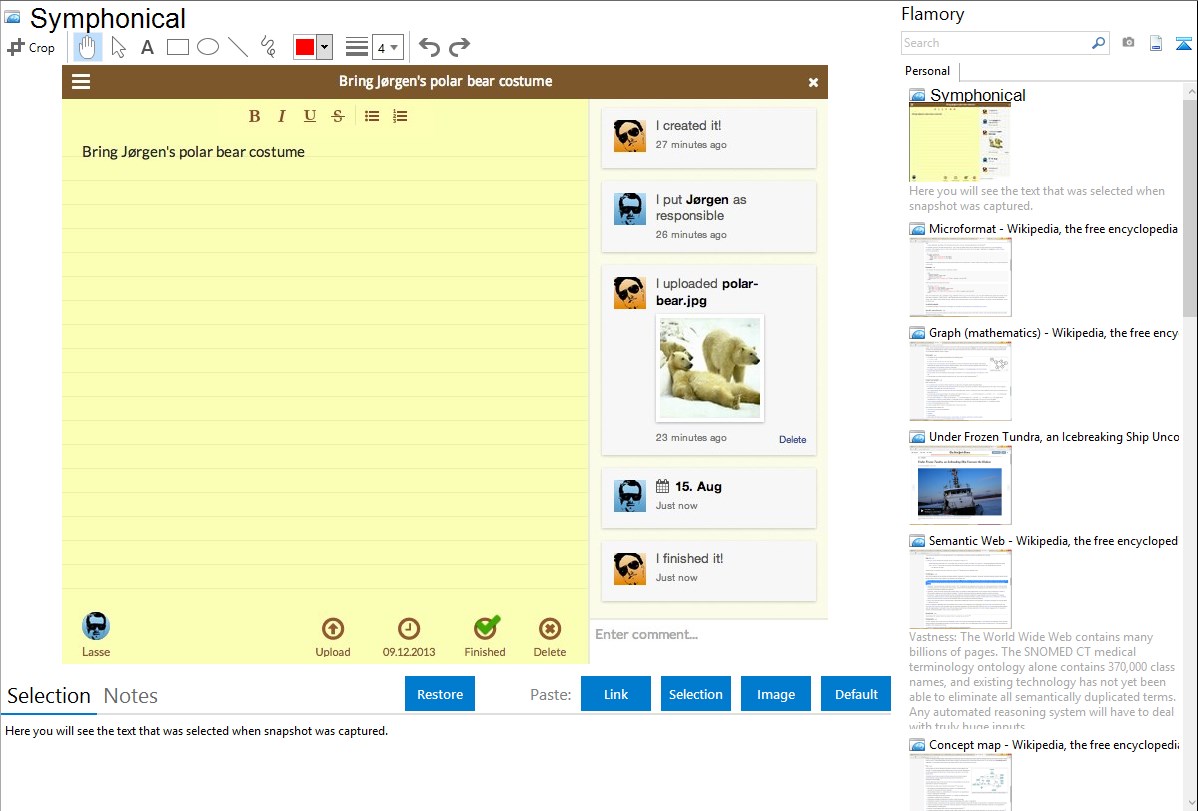
Task: Pick the ellipse shape tool
Action: coord(207,47)
